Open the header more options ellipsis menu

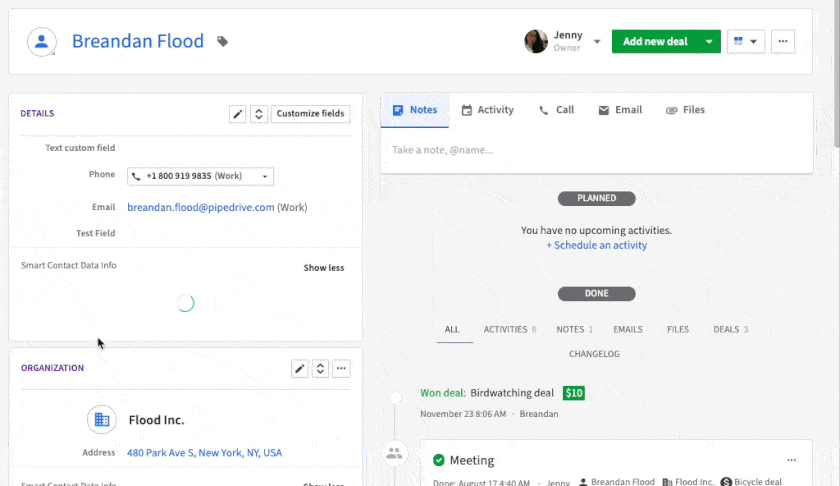783,41
